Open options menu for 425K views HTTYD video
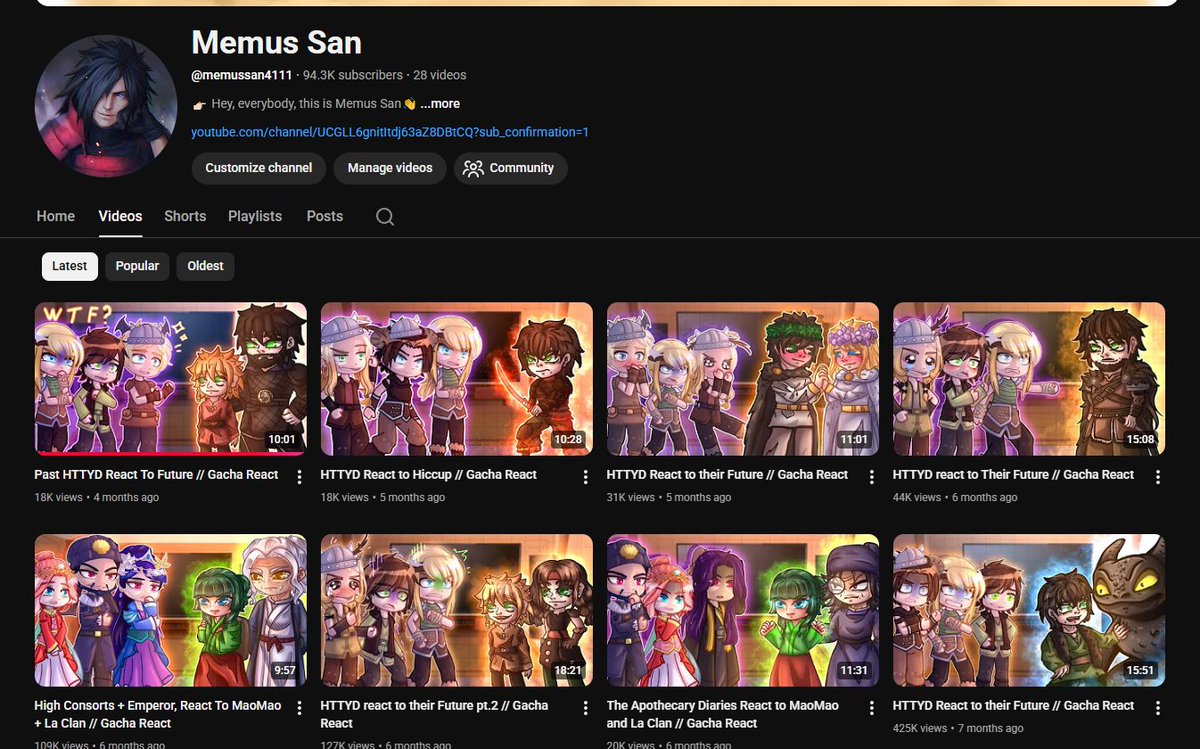This screenshot has width=1200, height=749. pos(1158,708)
